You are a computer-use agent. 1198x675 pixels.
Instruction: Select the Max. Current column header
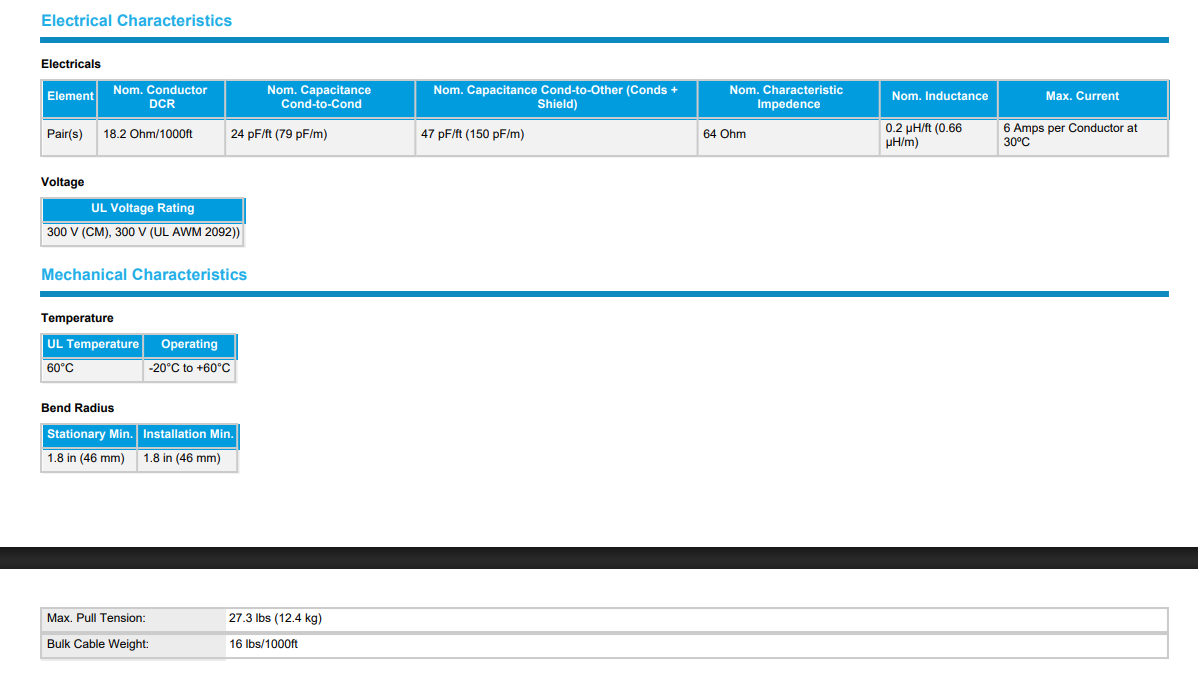[1083, 97]
